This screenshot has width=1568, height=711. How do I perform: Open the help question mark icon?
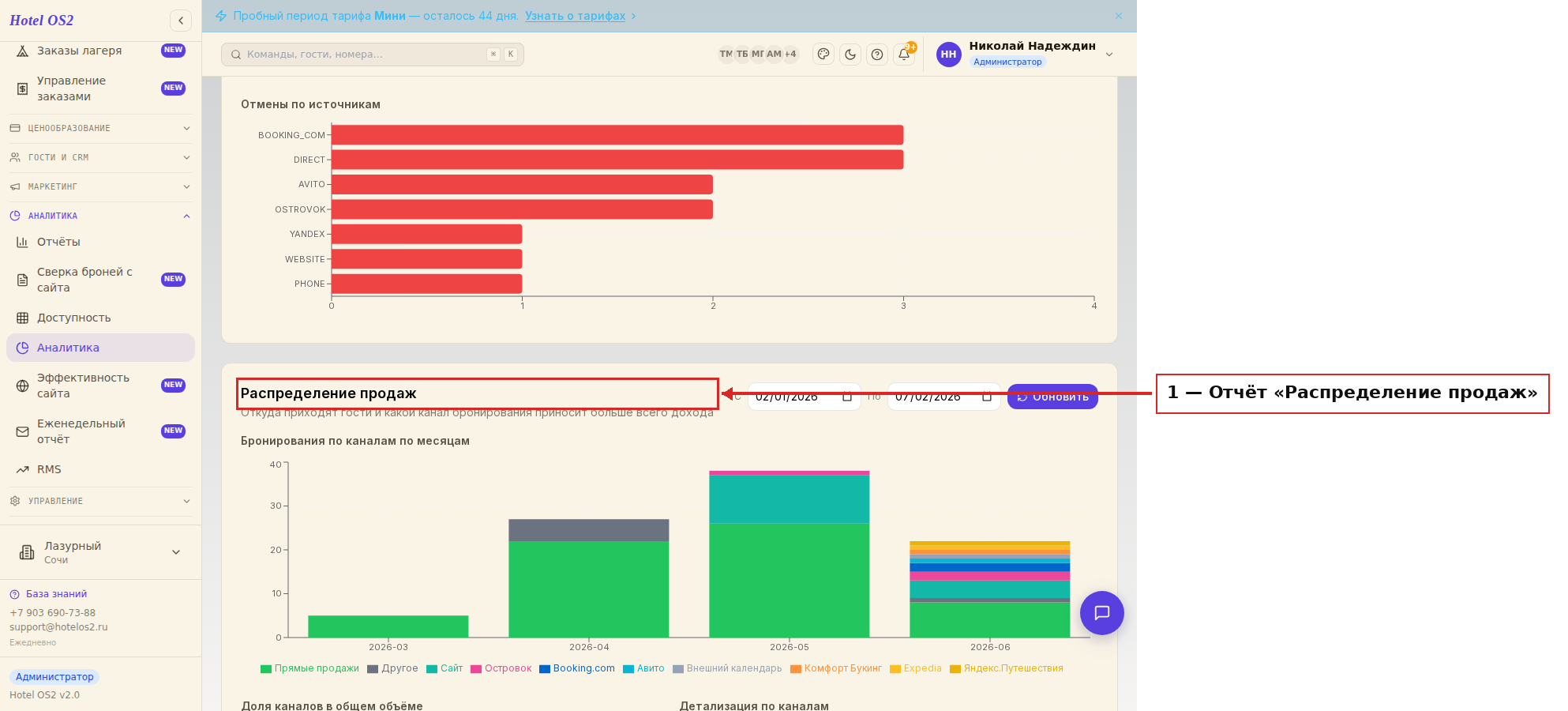click(877, 54)
